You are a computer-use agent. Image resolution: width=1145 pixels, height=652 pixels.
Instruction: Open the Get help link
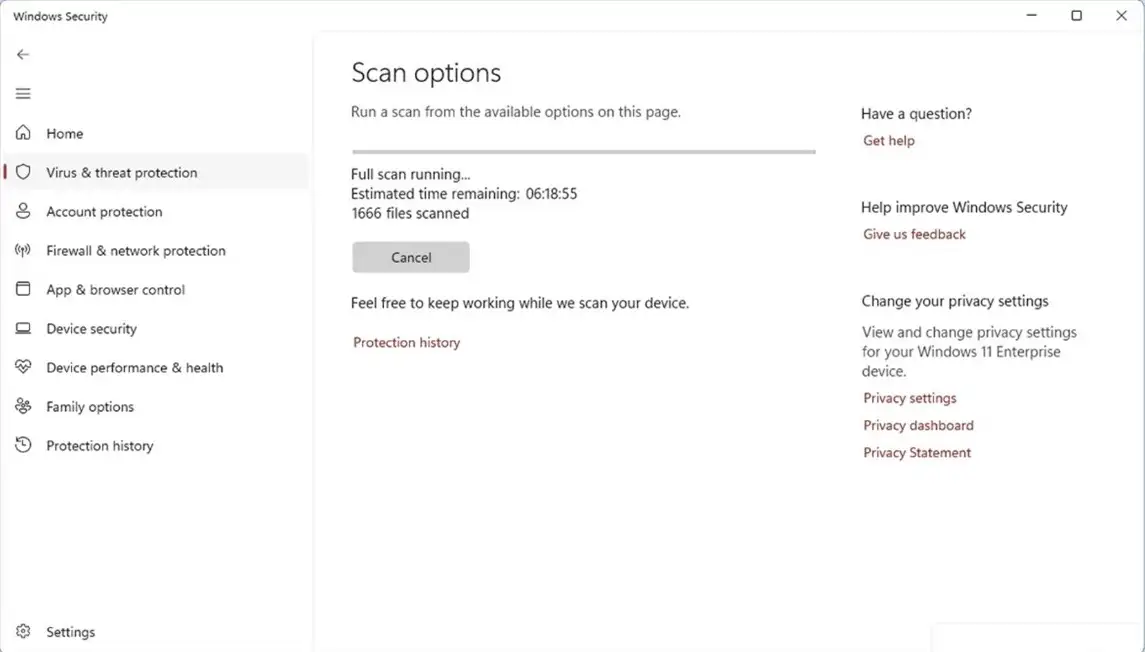888,141
